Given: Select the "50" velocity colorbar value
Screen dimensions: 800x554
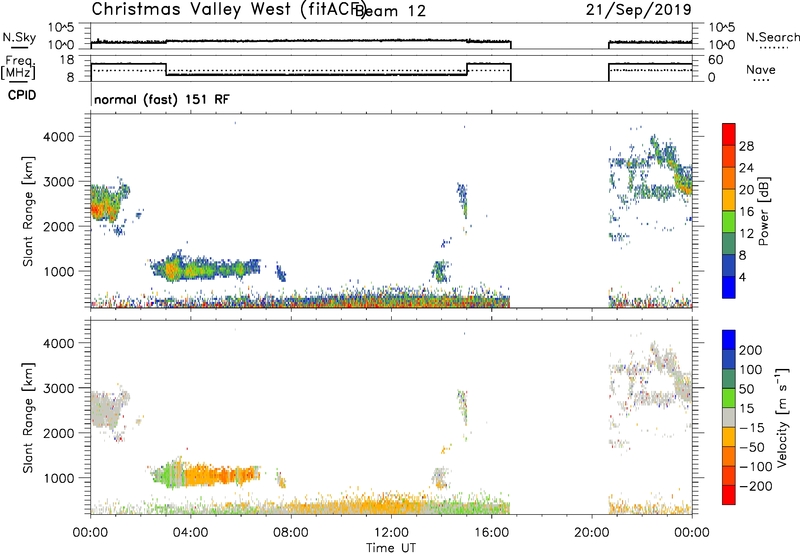Looking at the screenshot, I should 746,389.
